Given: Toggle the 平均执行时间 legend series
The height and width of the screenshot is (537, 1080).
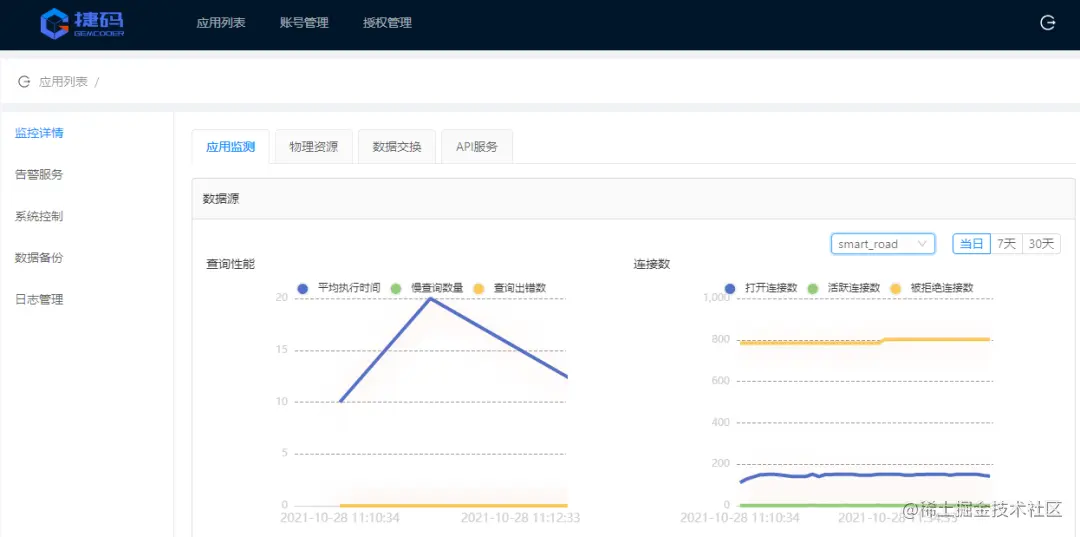Looking at the screenshot, I should (338, 288).
